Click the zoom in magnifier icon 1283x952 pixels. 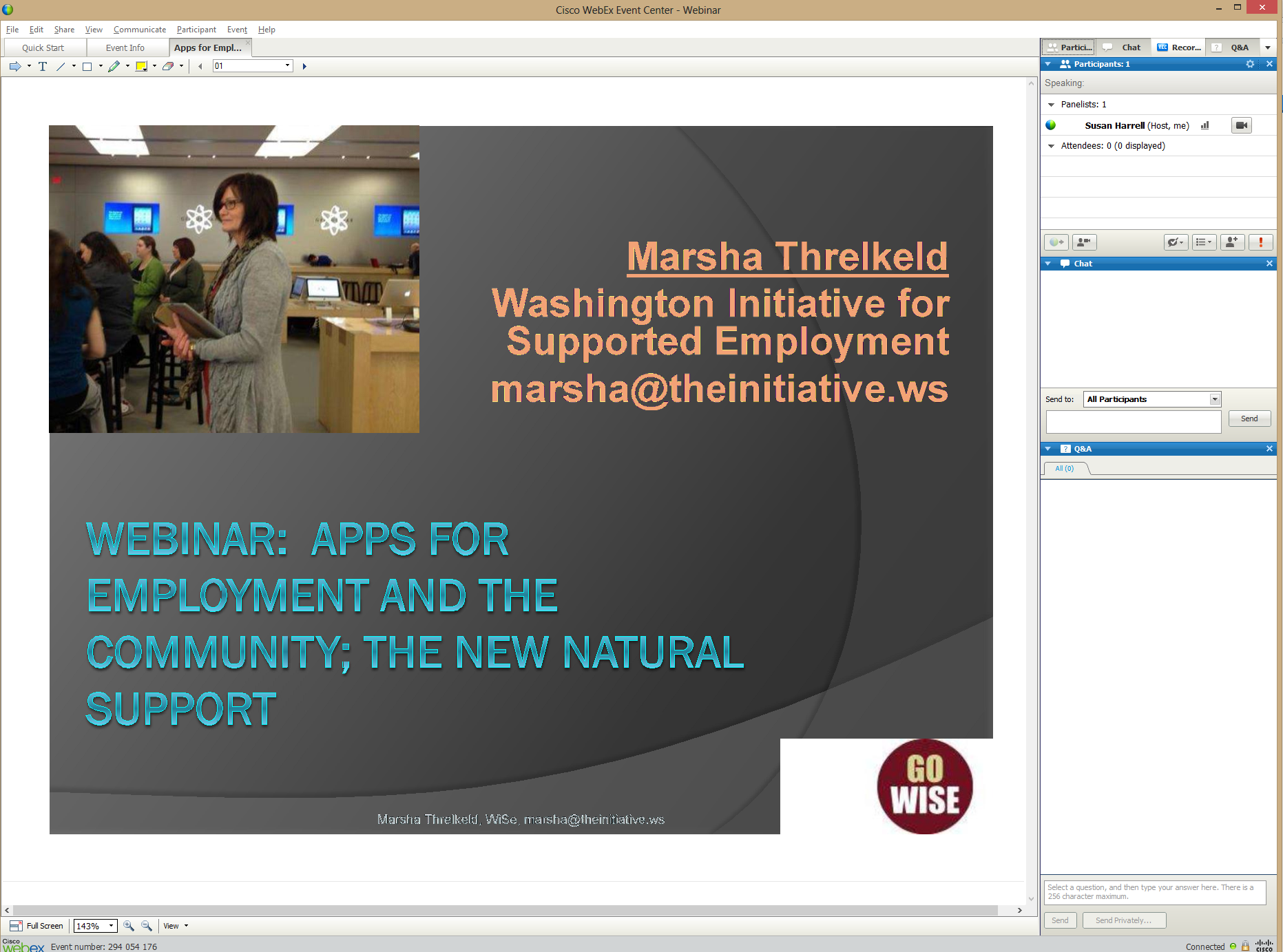[129, 926]
